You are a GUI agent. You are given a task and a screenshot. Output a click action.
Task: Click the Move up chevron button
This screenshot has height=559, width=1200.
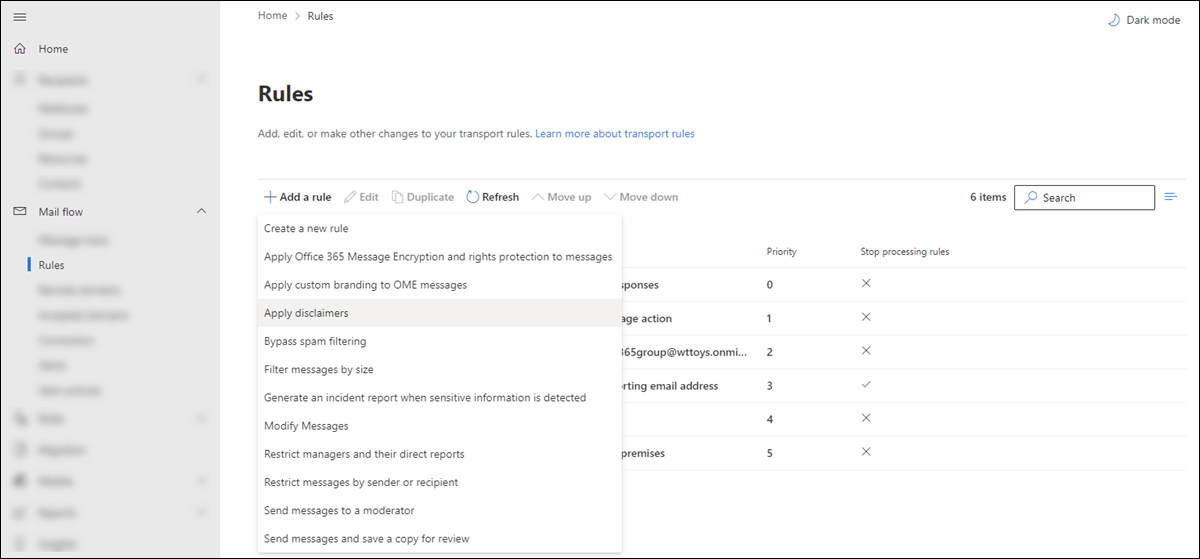point(539,197)
